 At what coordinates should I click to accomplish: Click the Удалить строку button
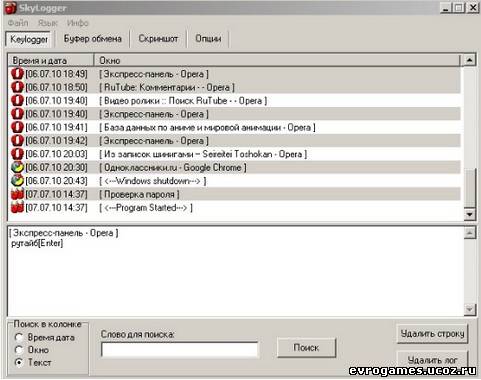432,333
